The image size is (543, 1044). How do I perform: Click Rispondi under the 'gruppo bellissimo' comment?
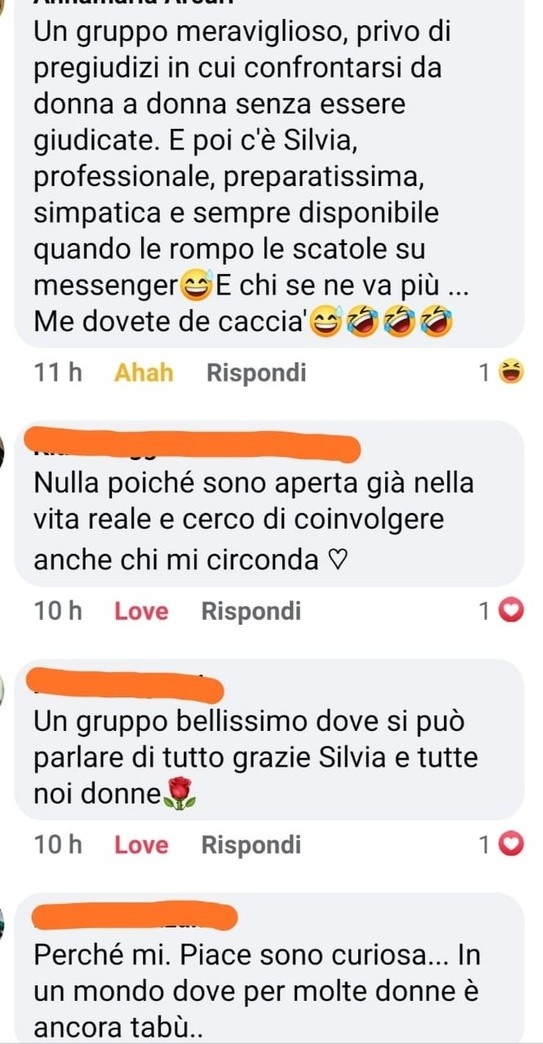tap(252, 845)
